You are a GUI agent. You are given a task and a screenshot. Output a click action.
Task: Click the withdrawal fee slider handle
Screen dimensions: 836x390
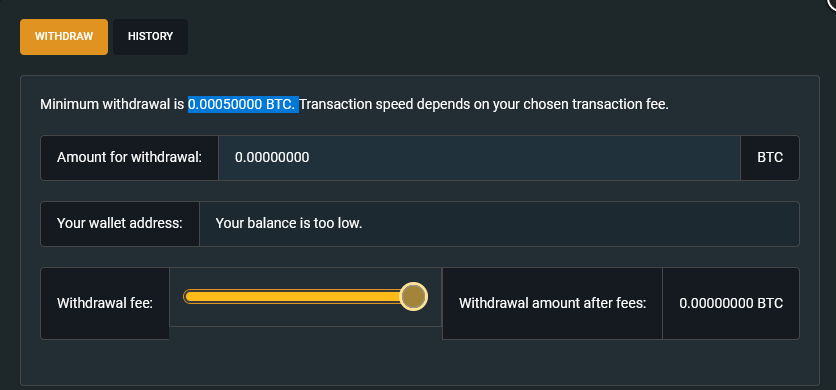(413, 297)
